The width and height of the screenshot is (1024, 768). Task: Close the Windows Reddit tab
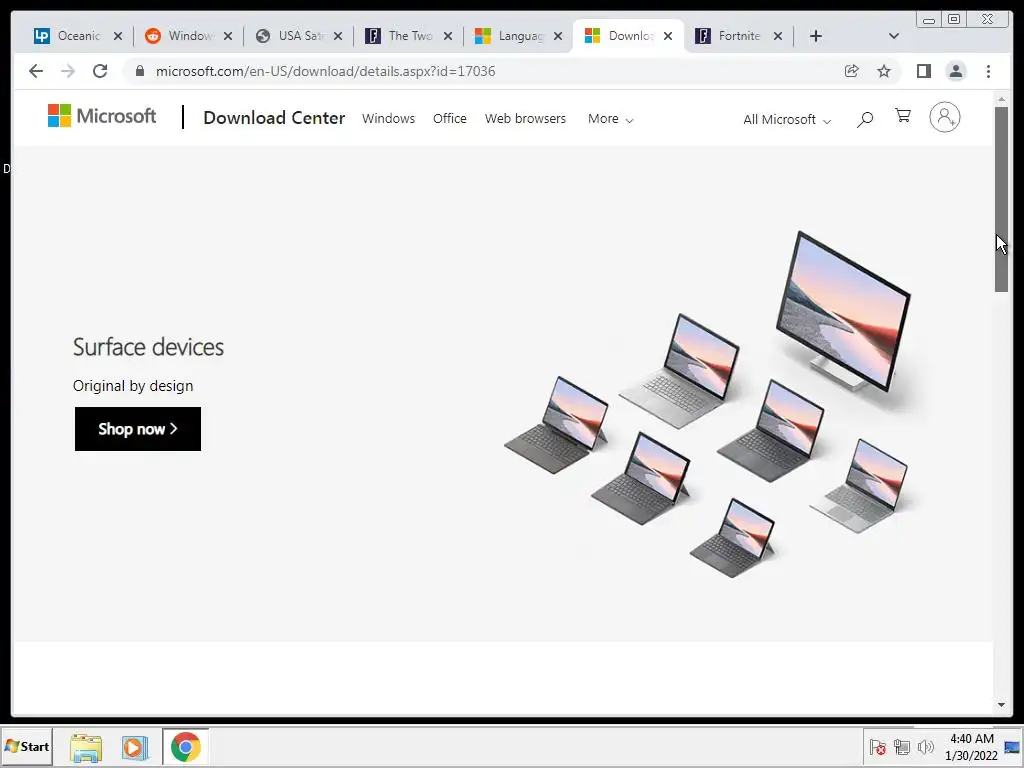[228, 36]
